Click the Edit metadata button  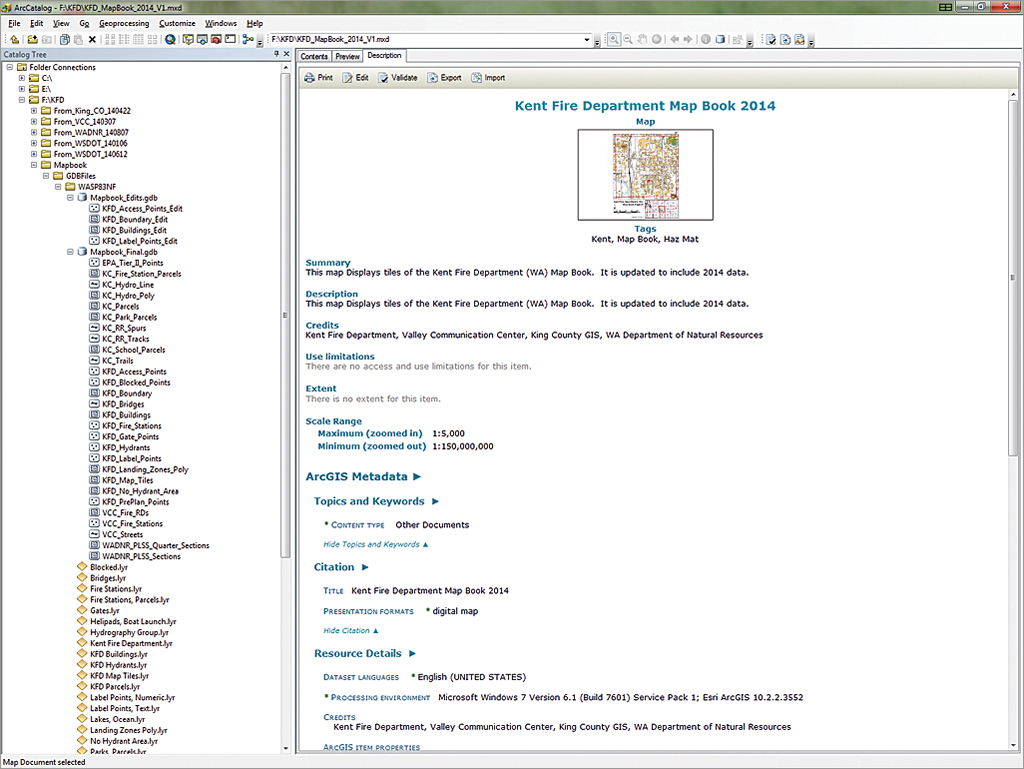click(356, 78)
